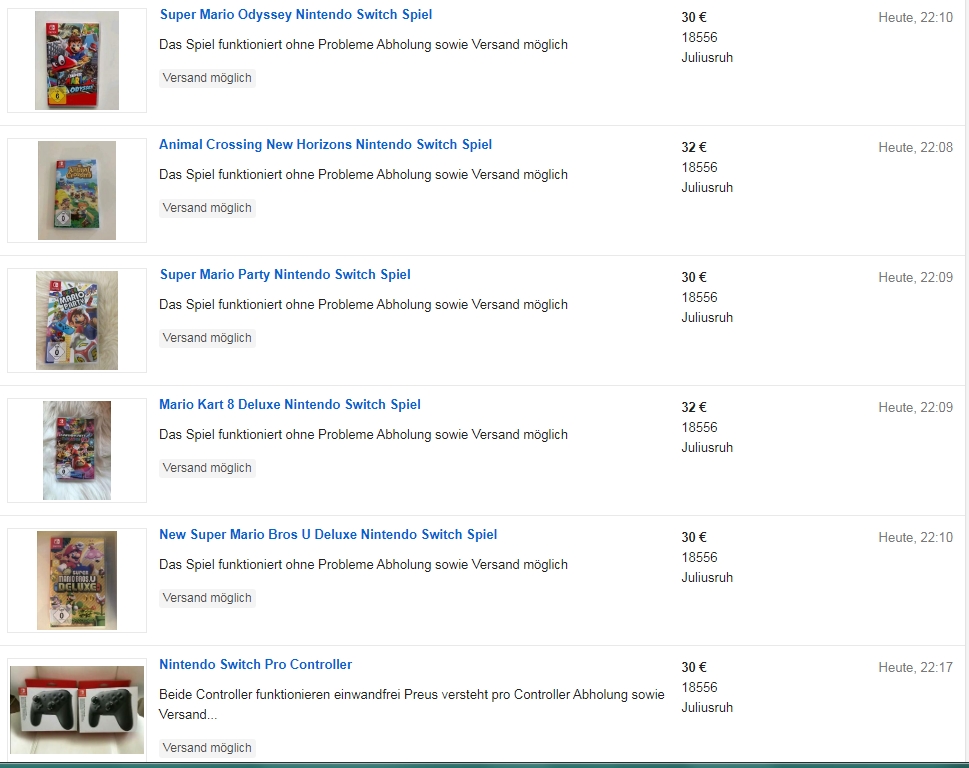
Task: Click 30 € price of Super Mario Odyssey
Action: coord(694,17)
